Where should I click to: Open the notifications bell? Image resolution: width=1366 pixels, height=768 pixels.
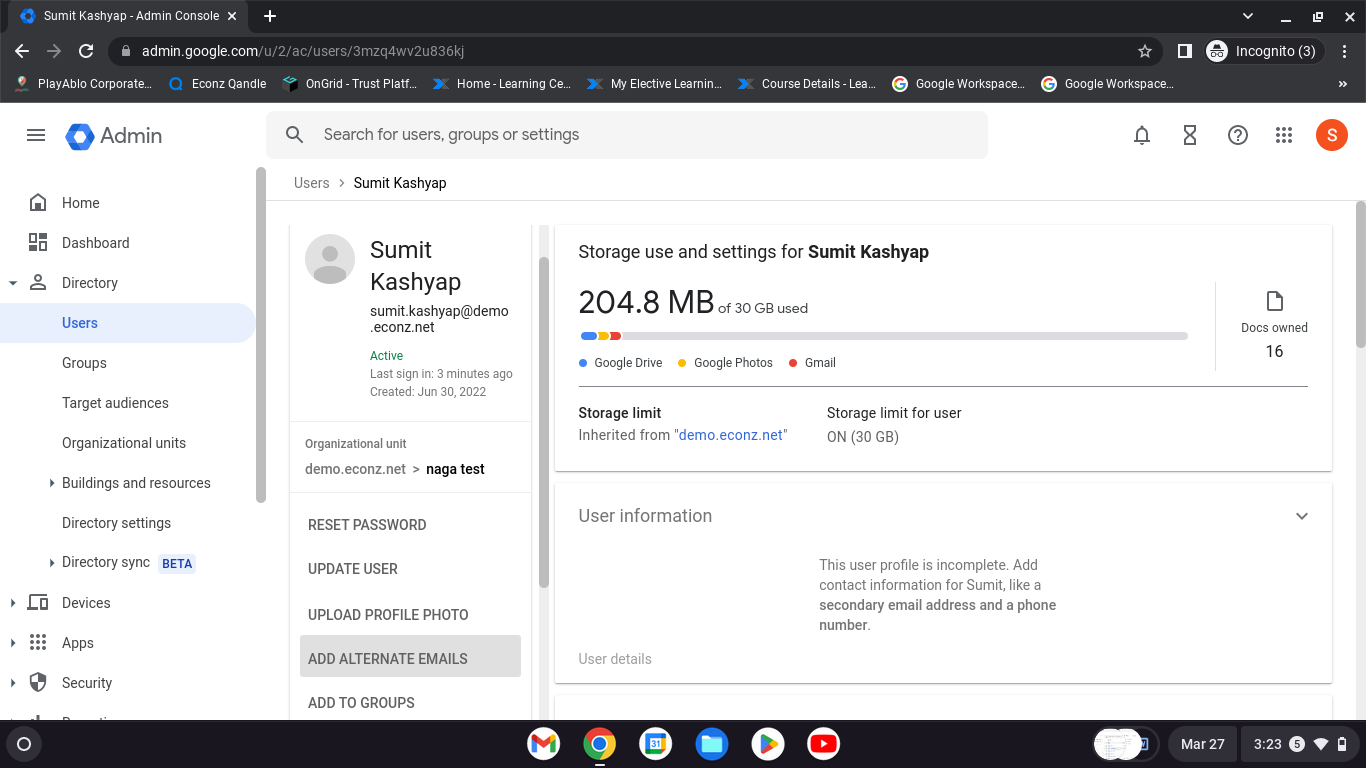1142,135
